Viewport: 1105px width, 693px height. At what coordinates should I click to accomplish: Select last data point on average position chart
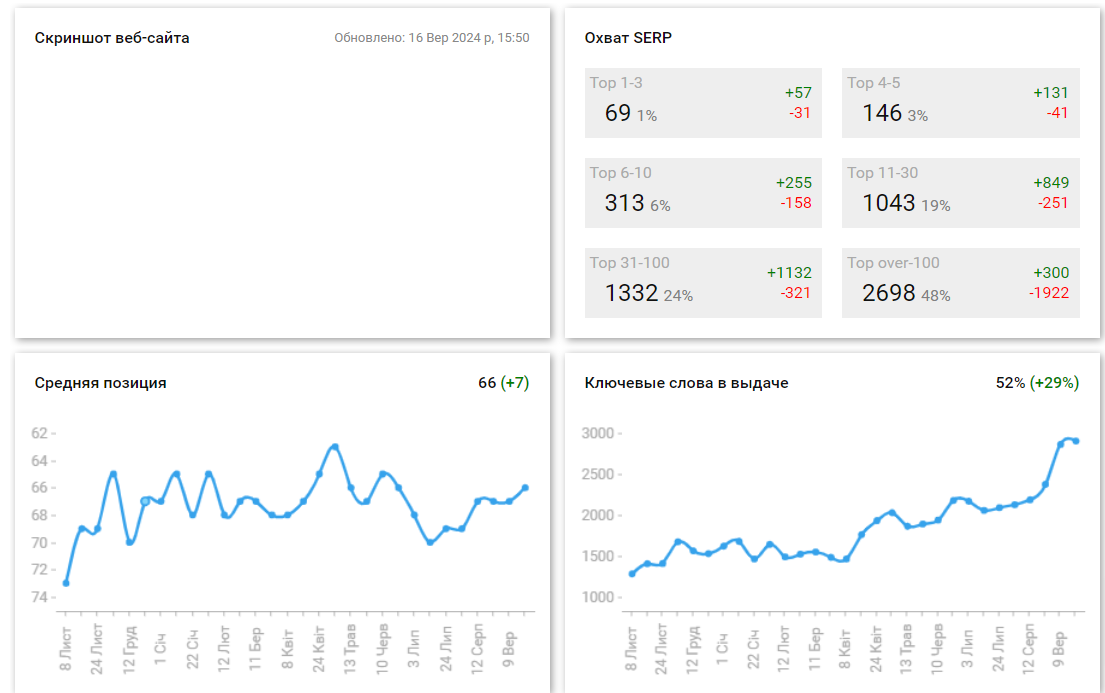[526, 488]
